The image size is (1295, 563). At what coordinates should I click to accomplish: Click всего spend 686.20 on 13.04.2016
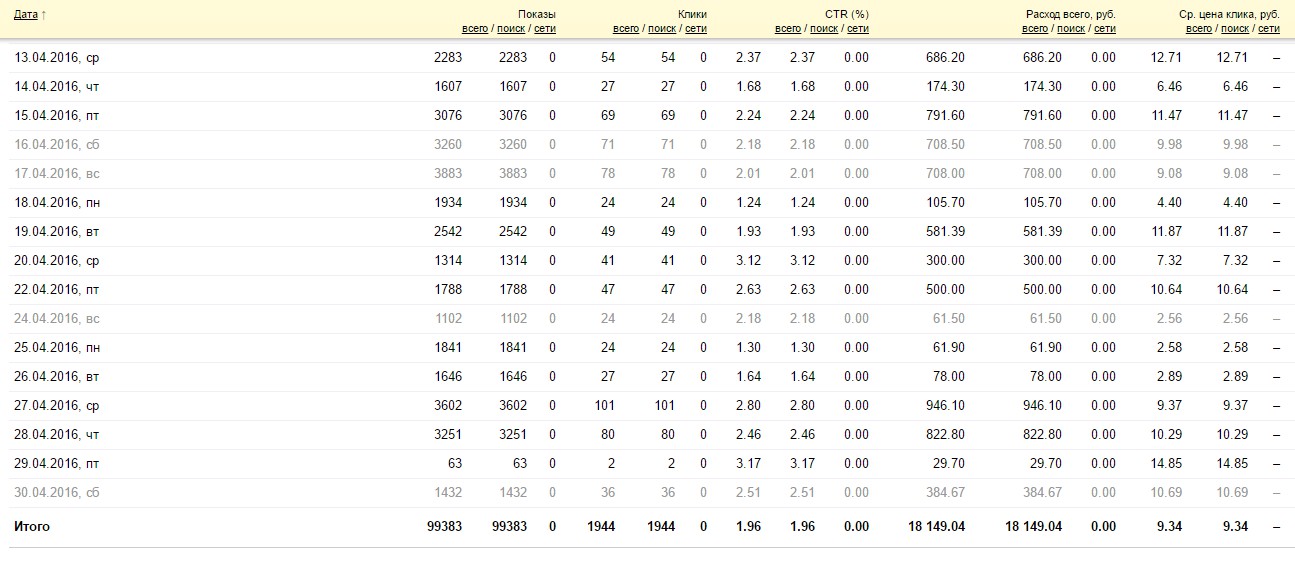coord(946,58)
